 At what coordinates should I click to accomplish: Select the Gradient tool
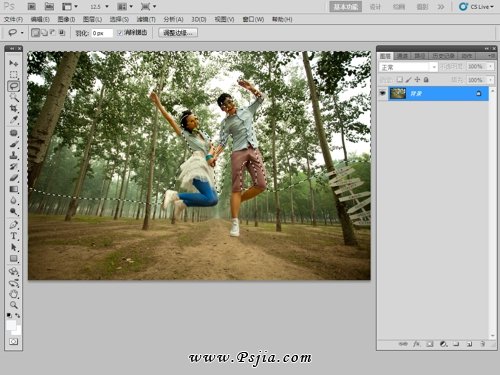[x=14, y=189]
